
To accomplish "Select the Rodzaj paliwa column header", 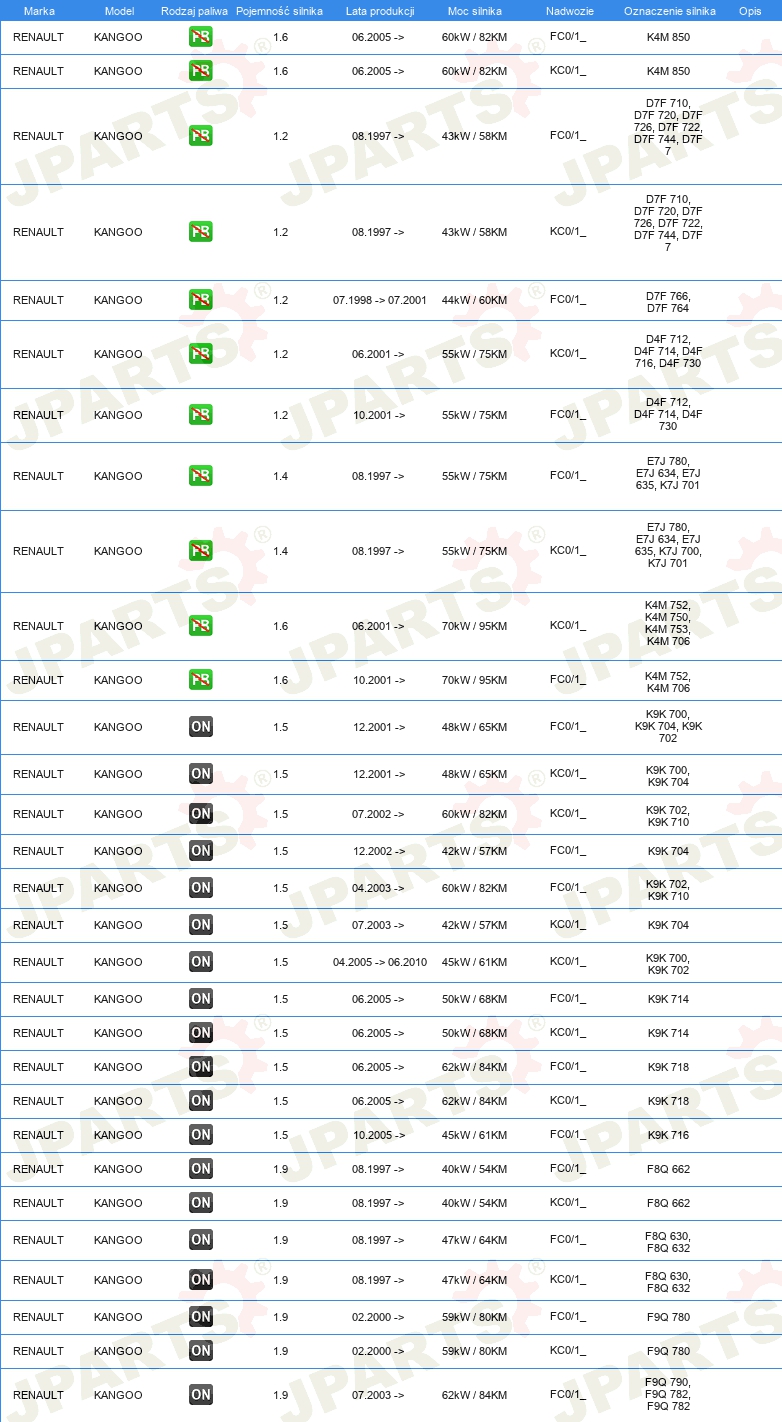I will point(194,11).
